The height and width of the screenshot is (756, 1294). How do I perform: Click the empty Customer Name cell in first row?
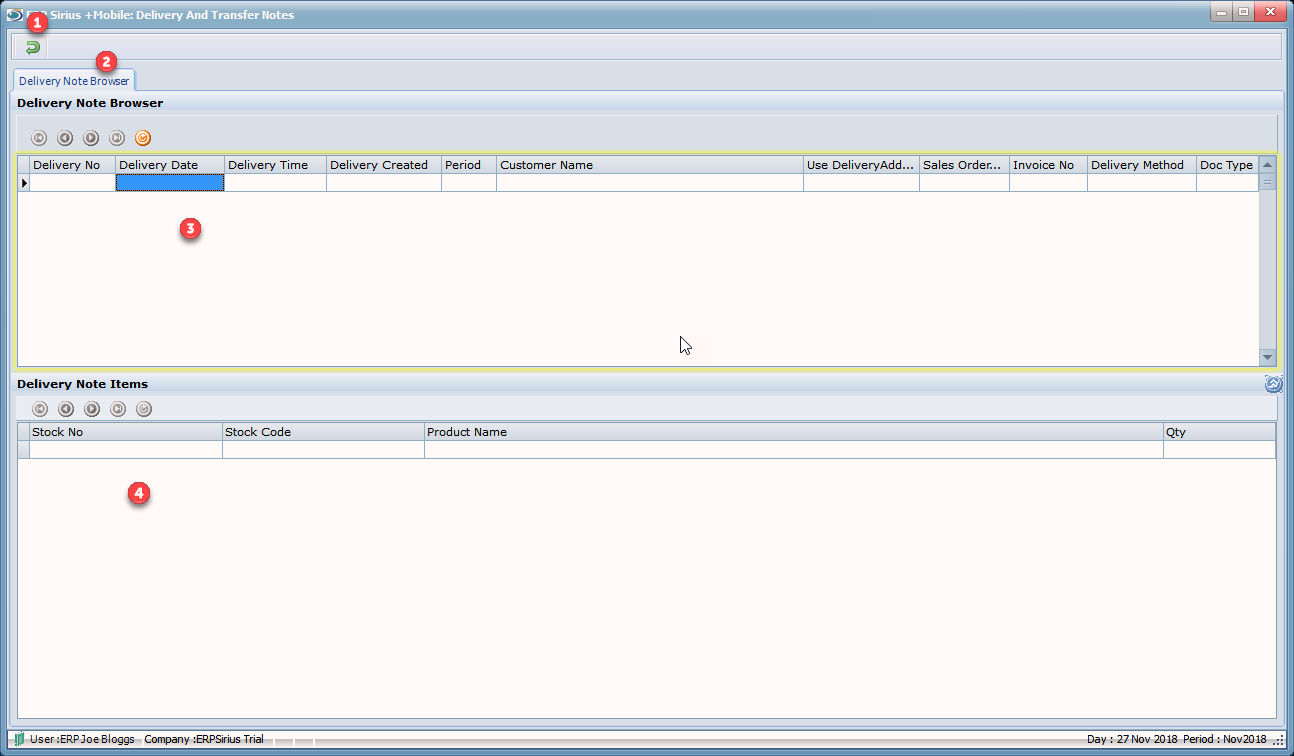tap(650, 183)
